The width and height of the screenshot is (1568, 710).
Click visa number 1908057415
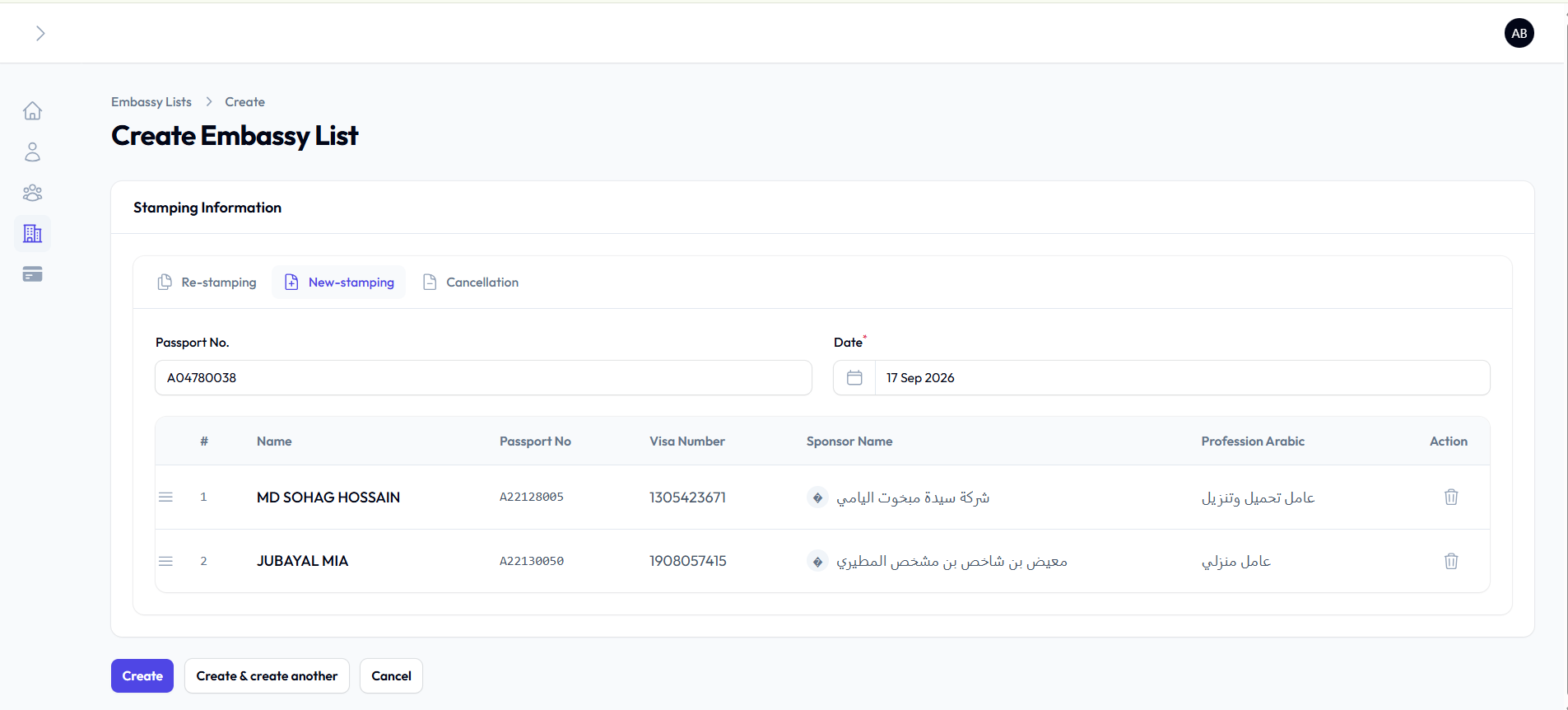click(x=688, y=561)
